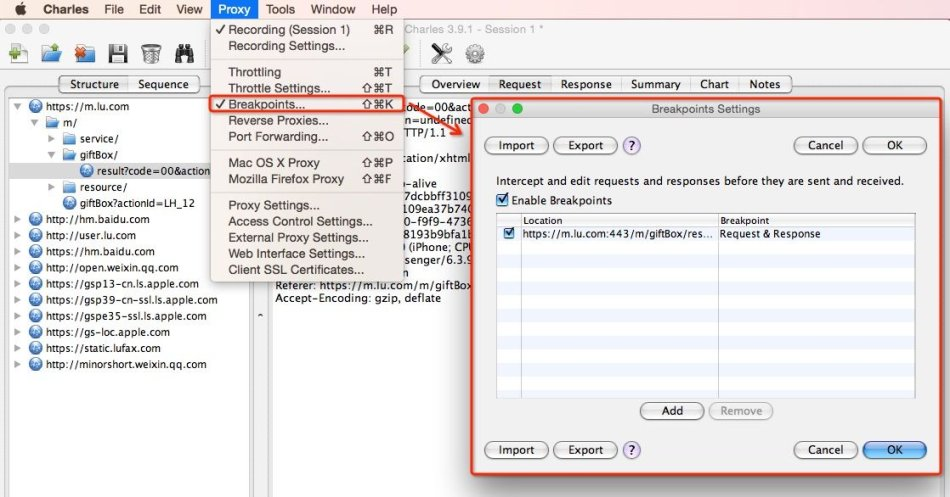Expand the http://hm.baidu.com node

18,219
